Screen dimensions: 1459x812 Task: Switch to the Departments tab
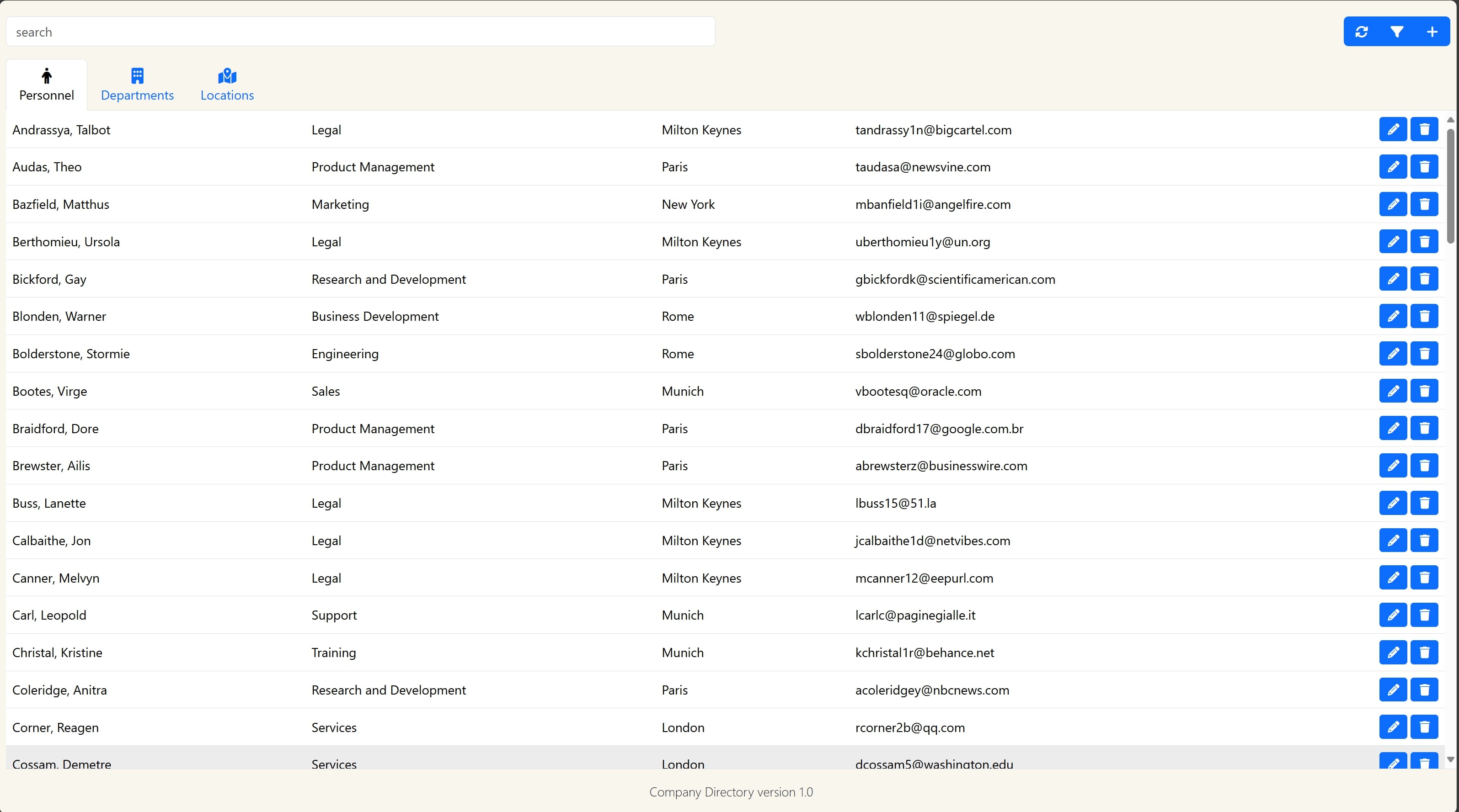coord(137,85)
